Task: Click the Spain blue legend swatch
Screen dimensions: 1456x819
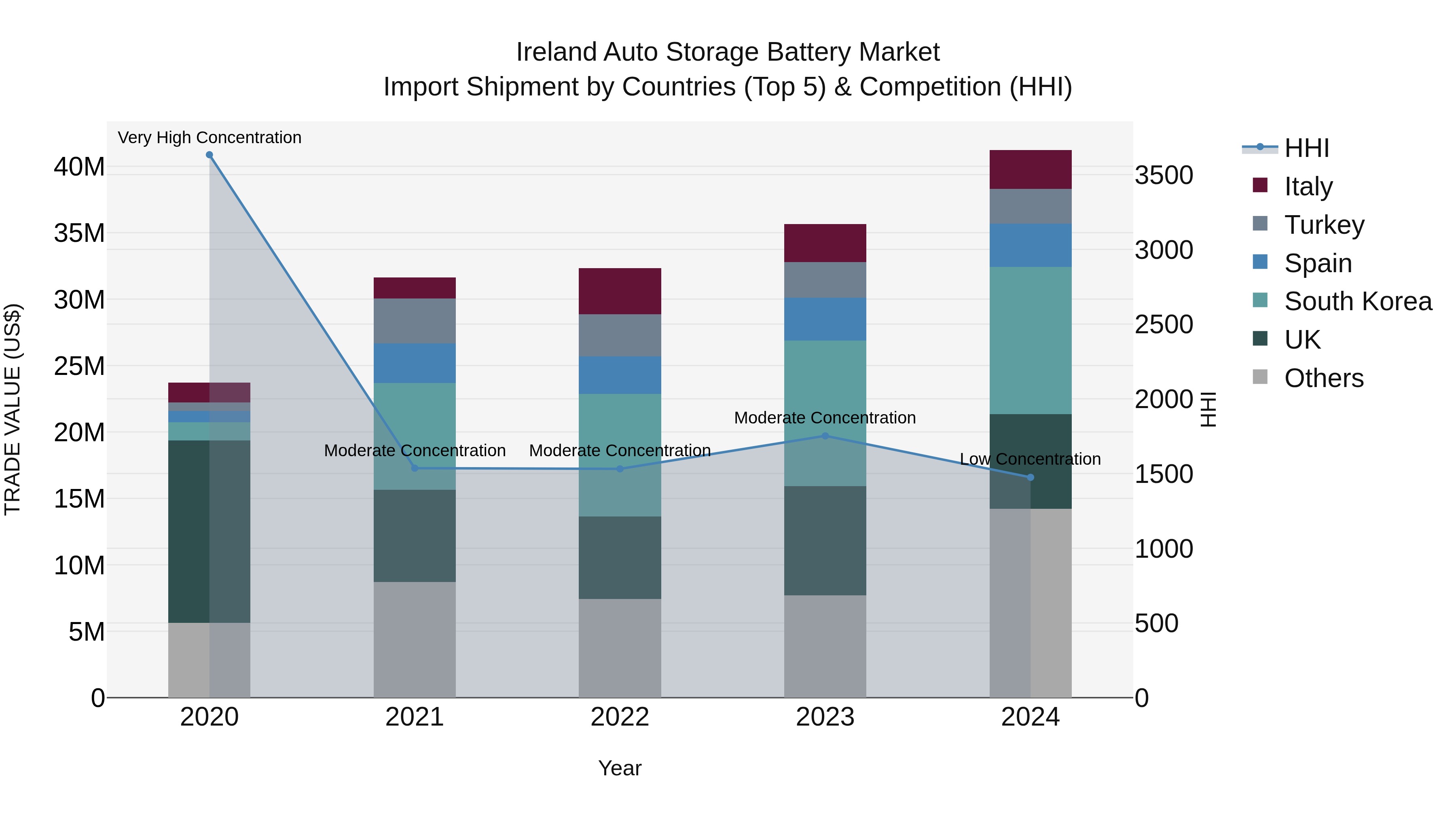Action: [x=1260, y=262]
